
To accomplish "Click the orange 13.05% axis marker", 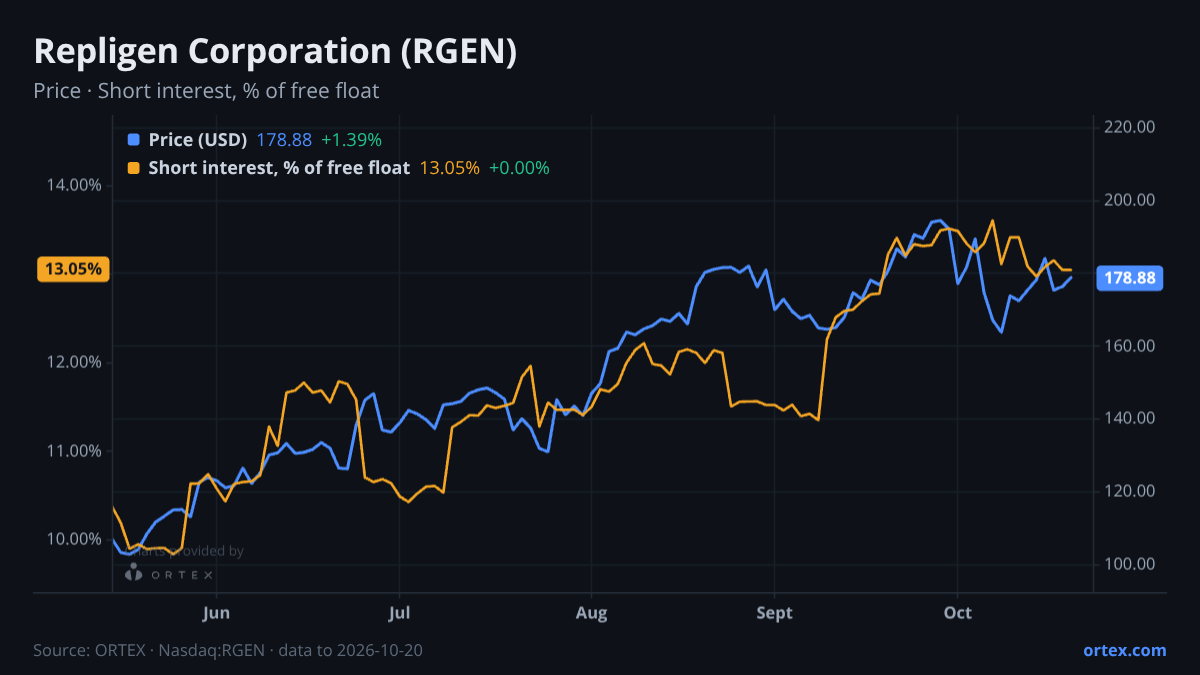I will [x=73, y=269].
